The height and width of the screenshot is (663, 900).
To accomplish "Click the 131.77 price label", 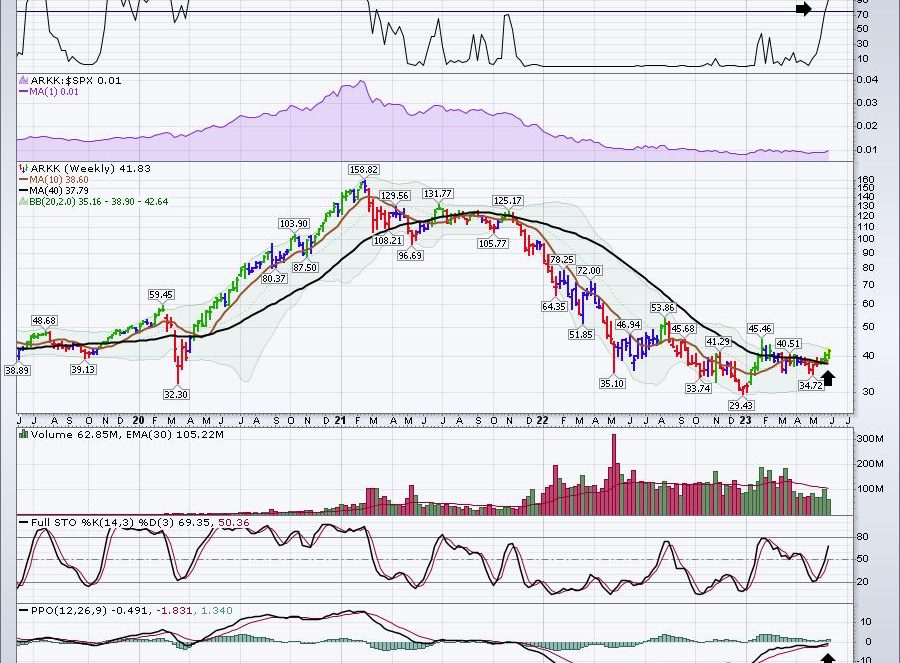I will (438, 194).
